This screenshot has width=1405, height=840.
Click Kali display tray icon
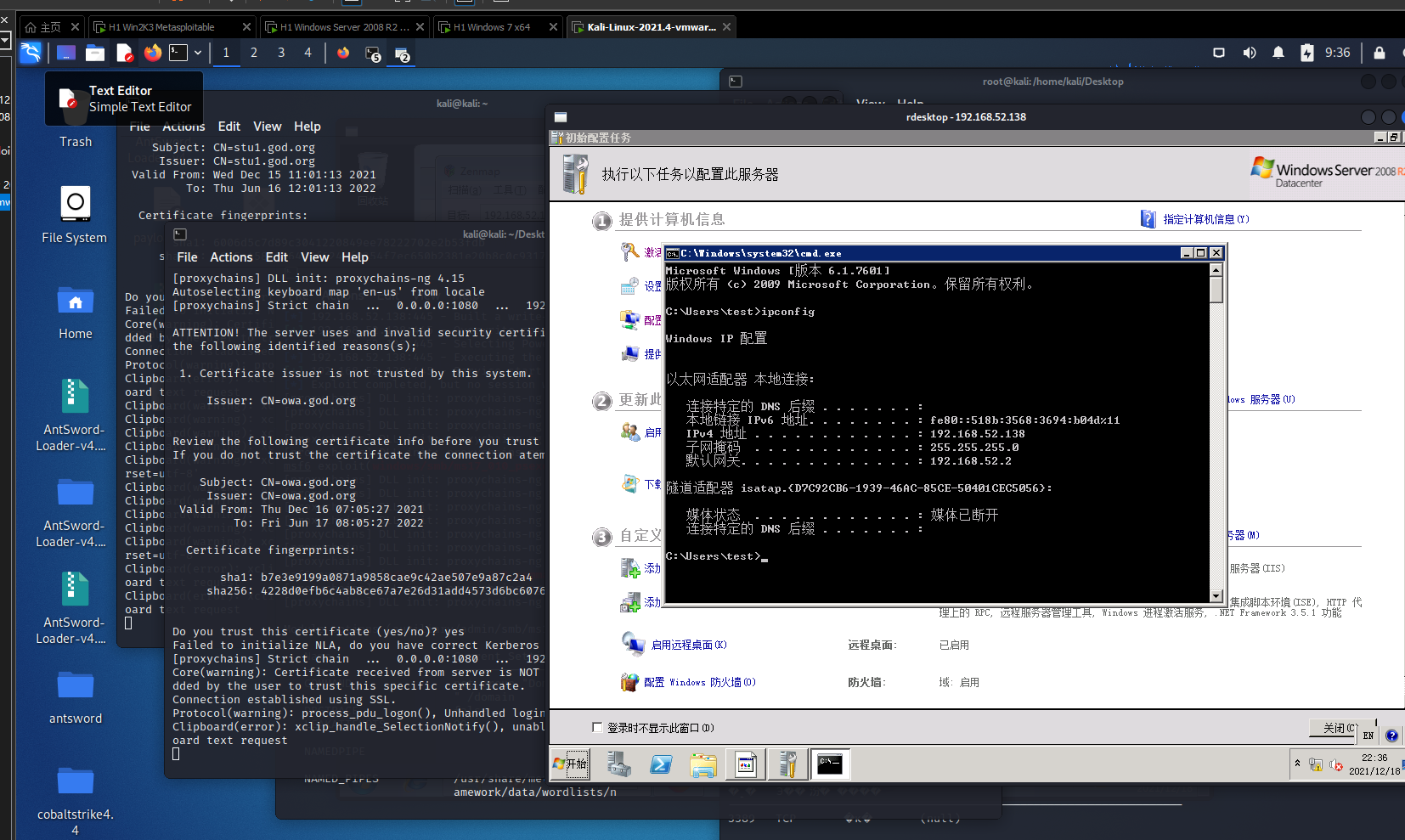1219,53
